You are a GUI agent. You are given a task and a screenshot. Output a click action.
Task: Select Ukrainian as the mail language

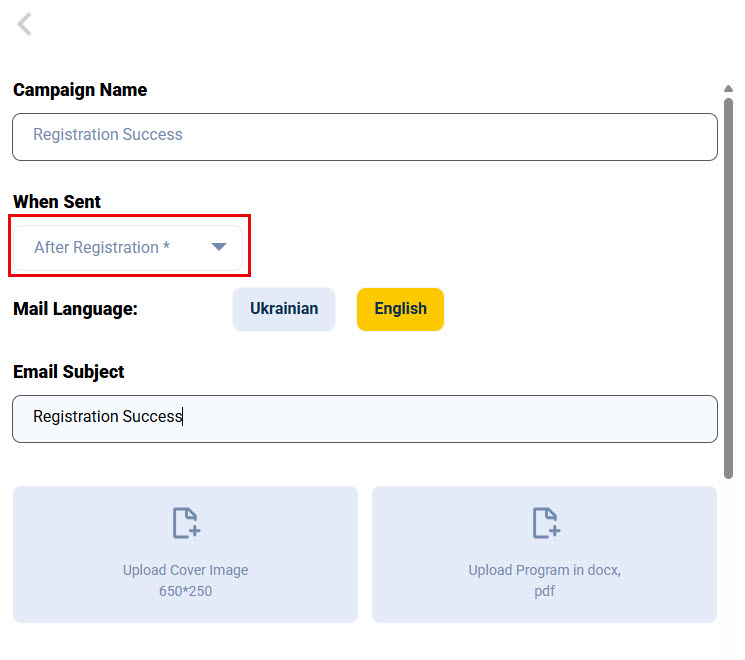click(284, 309)
